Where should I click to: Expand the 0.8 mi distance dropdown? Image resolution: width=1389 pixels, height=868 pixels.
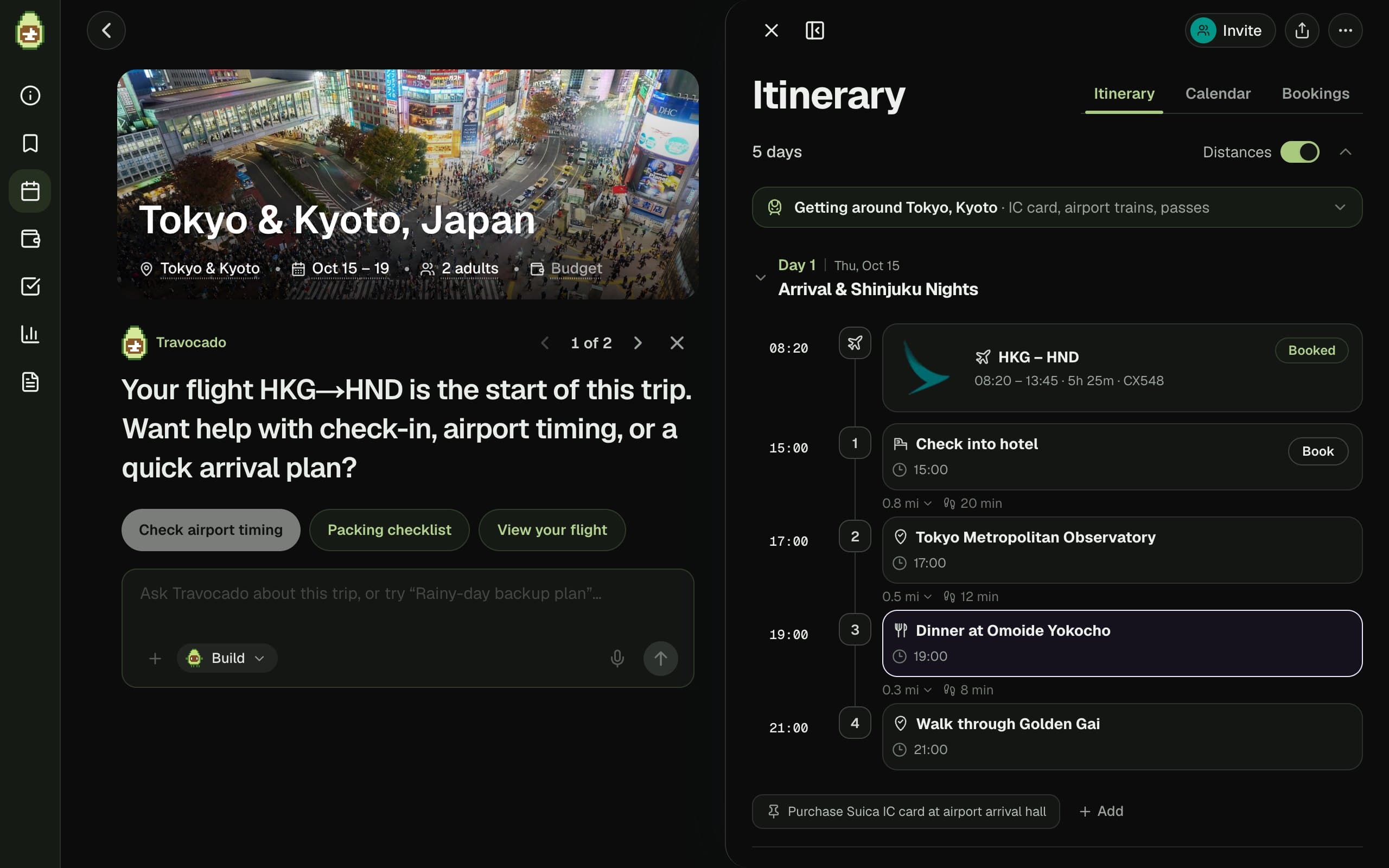pyautogui.click(x=907, y=503)
